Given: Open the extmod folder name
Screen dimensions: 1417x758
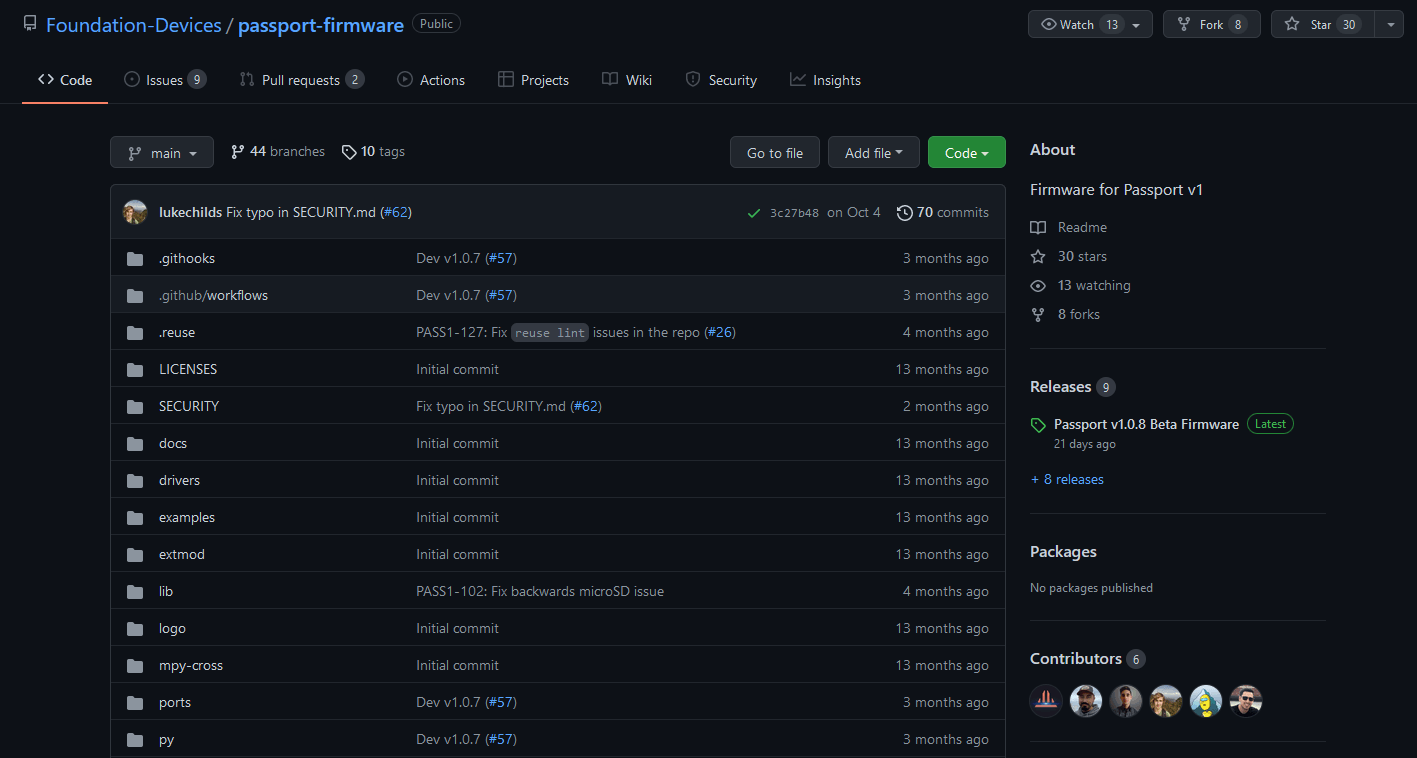Looking at the screenshot, I should [182, 555].
